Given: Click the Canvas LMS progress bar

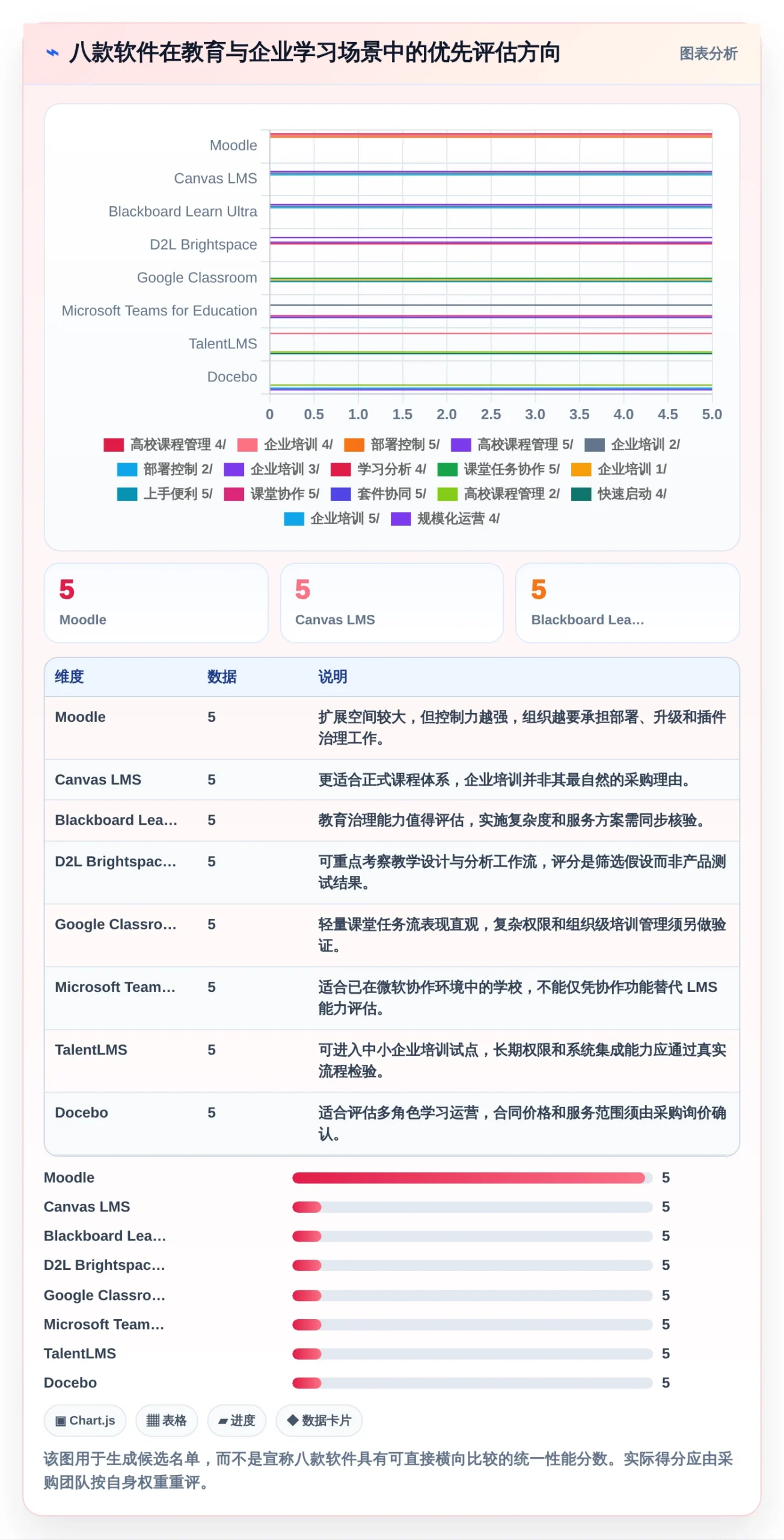Looking at the screenshot, I should pyautogui.click(x=473, y=1207).
